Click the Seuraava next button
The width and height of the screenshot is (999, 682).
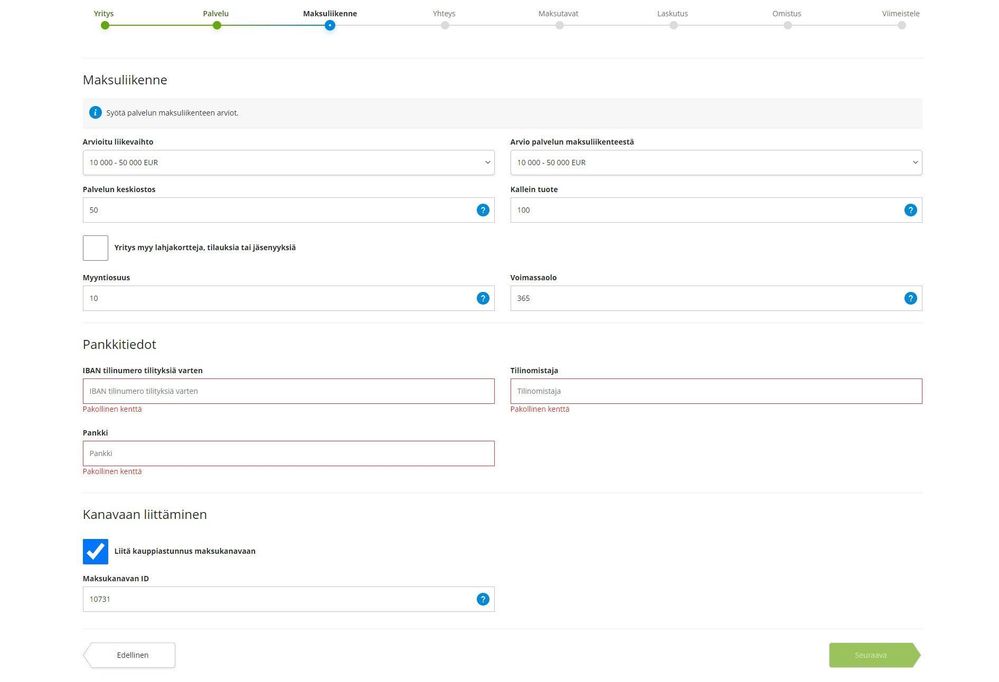tap(875, 655)
